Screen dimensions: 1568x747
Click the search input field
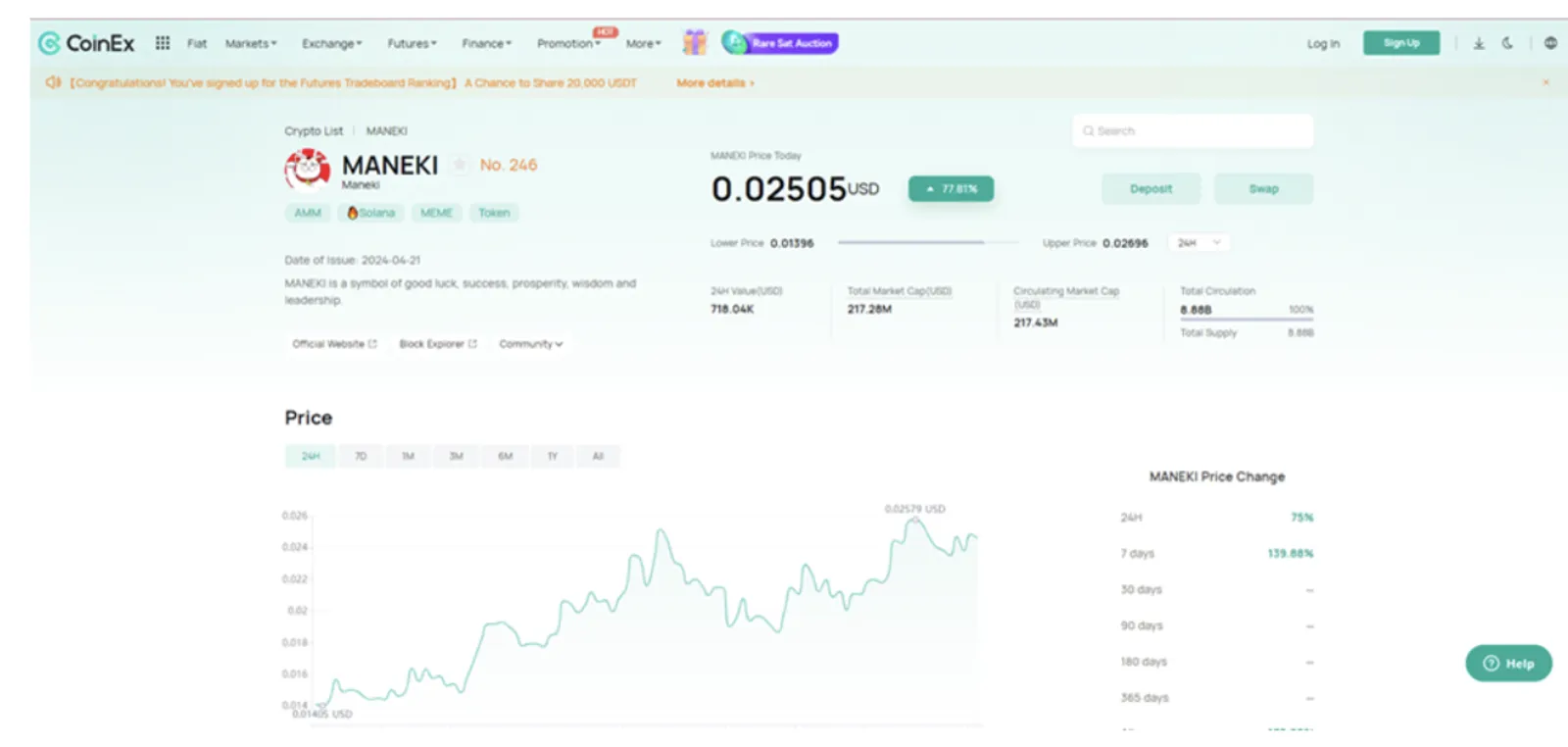pyautogui.click(x=1193, y=130)
